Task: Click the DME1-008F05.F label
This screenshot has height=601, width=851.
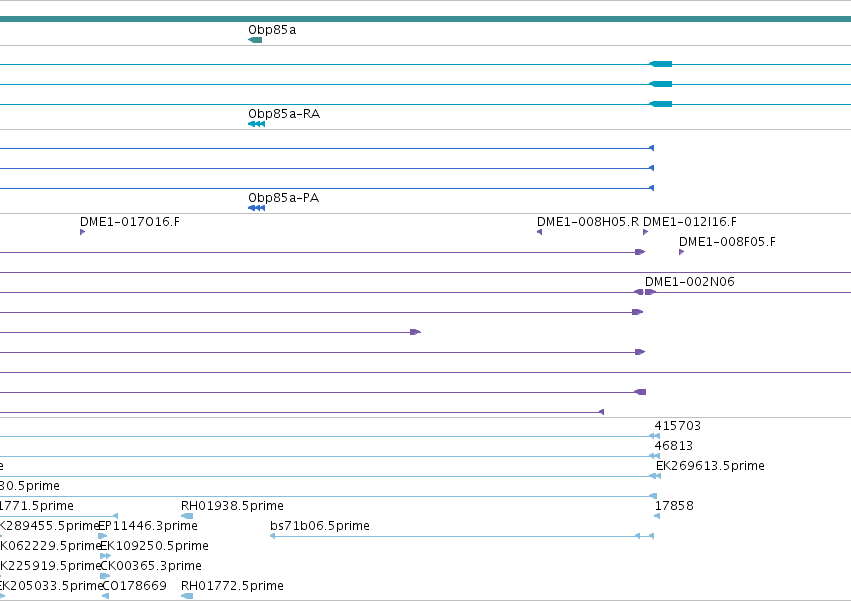Action: [x=727, y=242]
